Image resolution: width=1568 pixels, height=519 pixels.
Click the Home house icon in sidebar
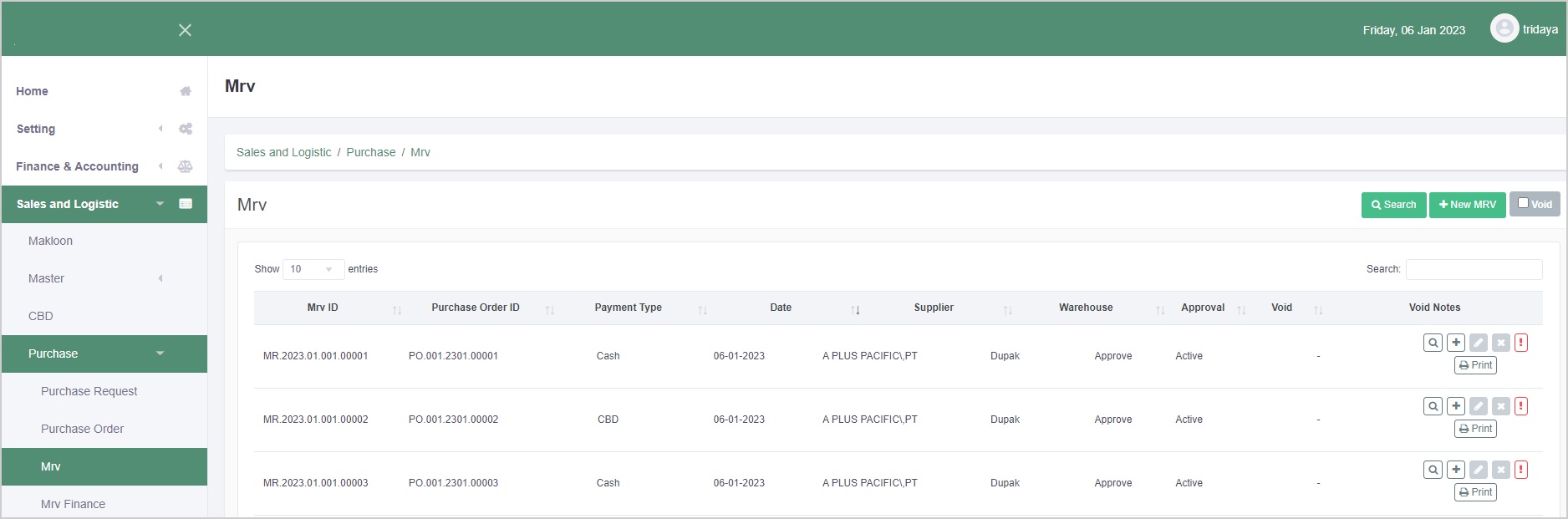point(186,91)
